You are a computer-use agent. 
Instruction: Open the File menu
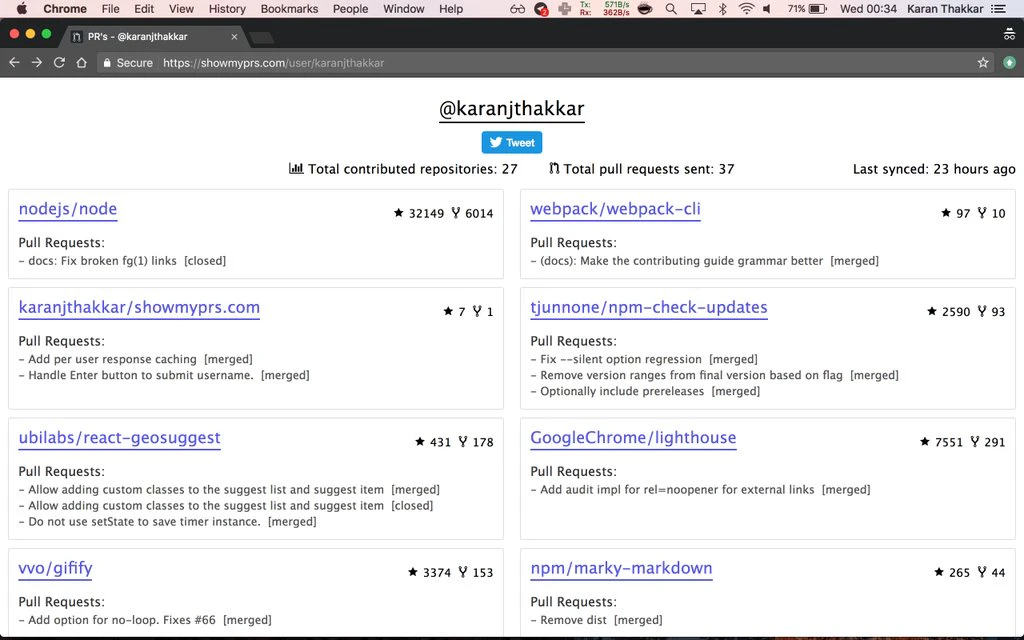point(110,9)
